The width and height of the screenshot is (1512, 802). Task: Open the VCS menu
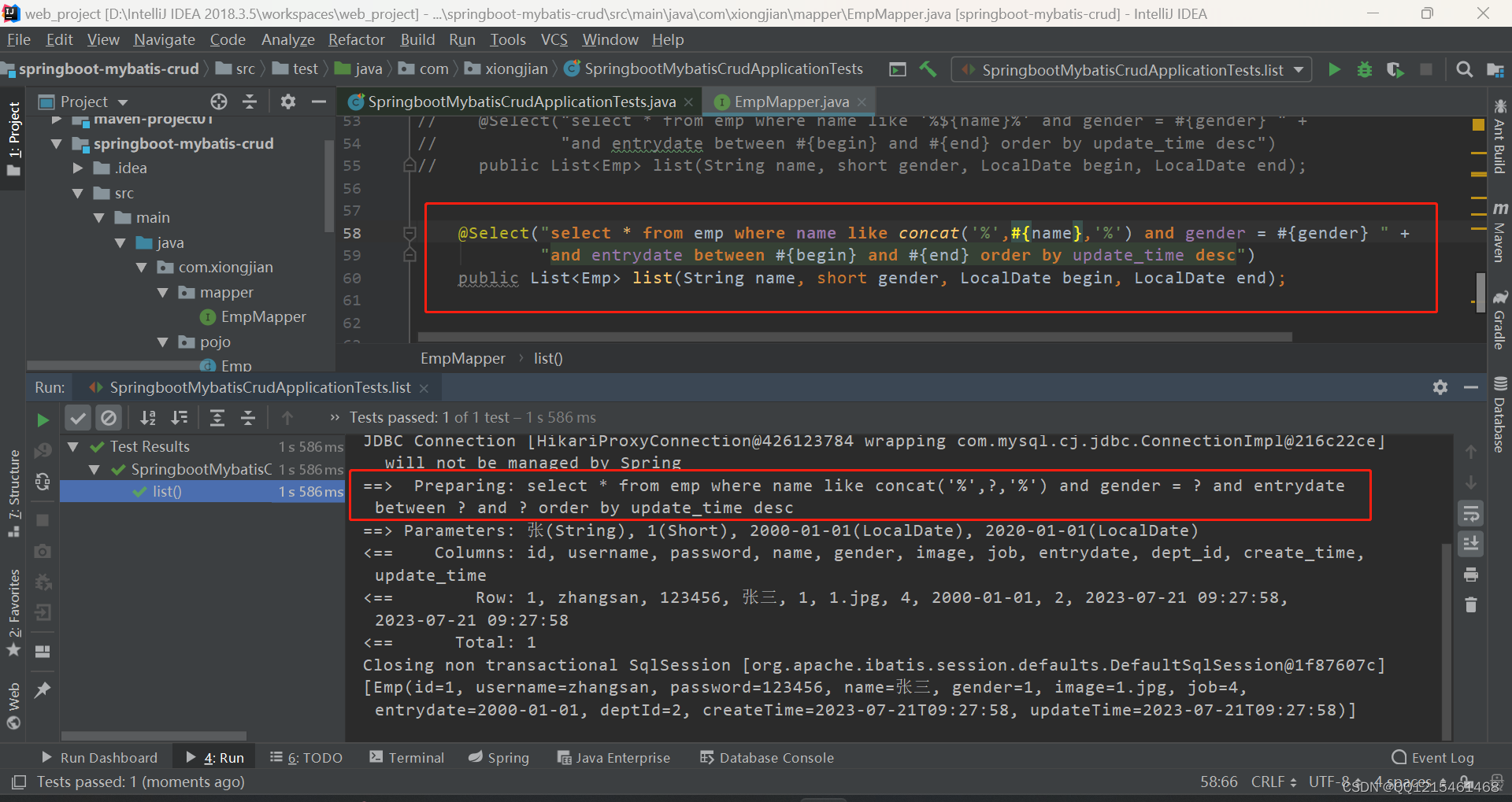click(554, 39)
